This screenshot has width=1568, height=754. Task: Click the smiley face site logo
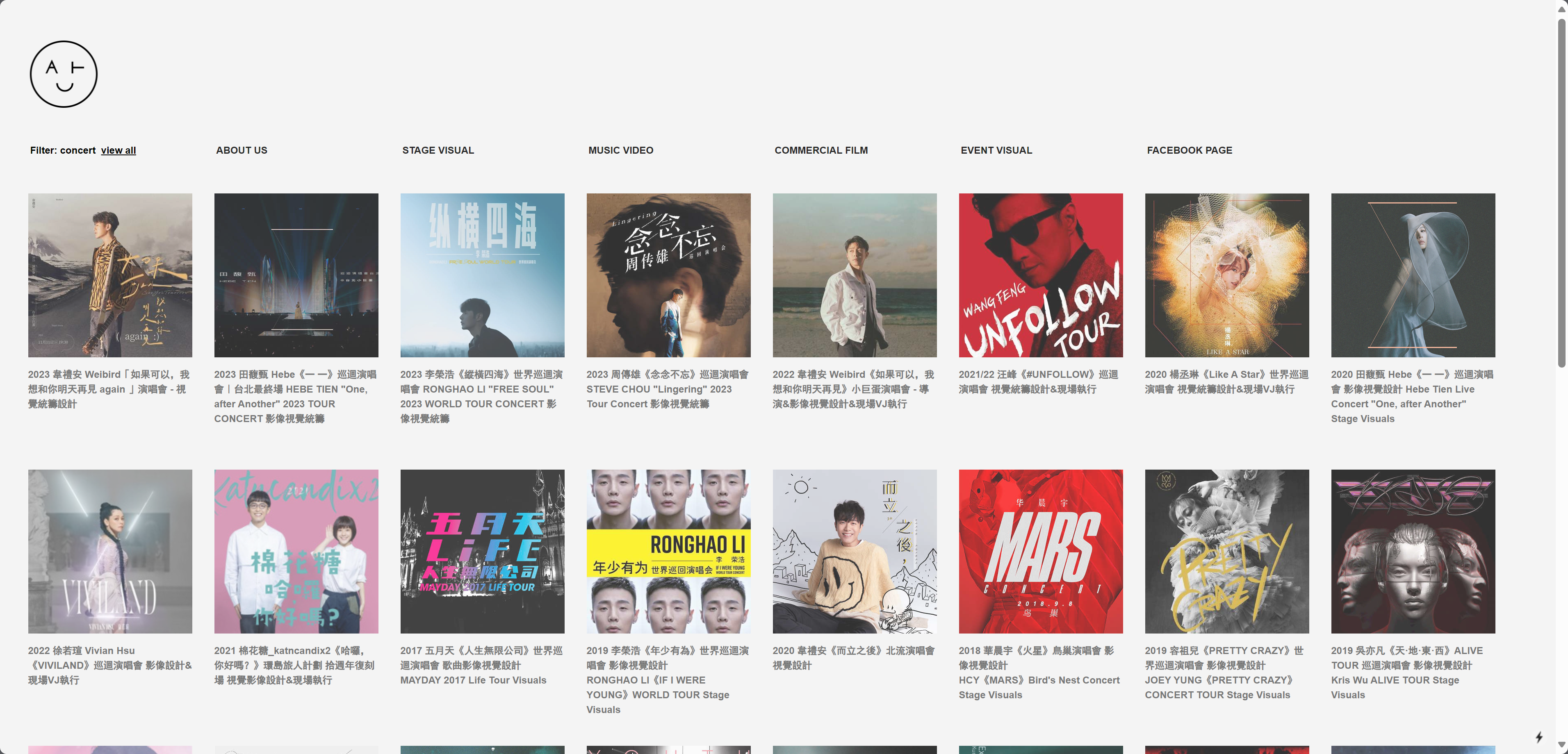click(63, 74)
